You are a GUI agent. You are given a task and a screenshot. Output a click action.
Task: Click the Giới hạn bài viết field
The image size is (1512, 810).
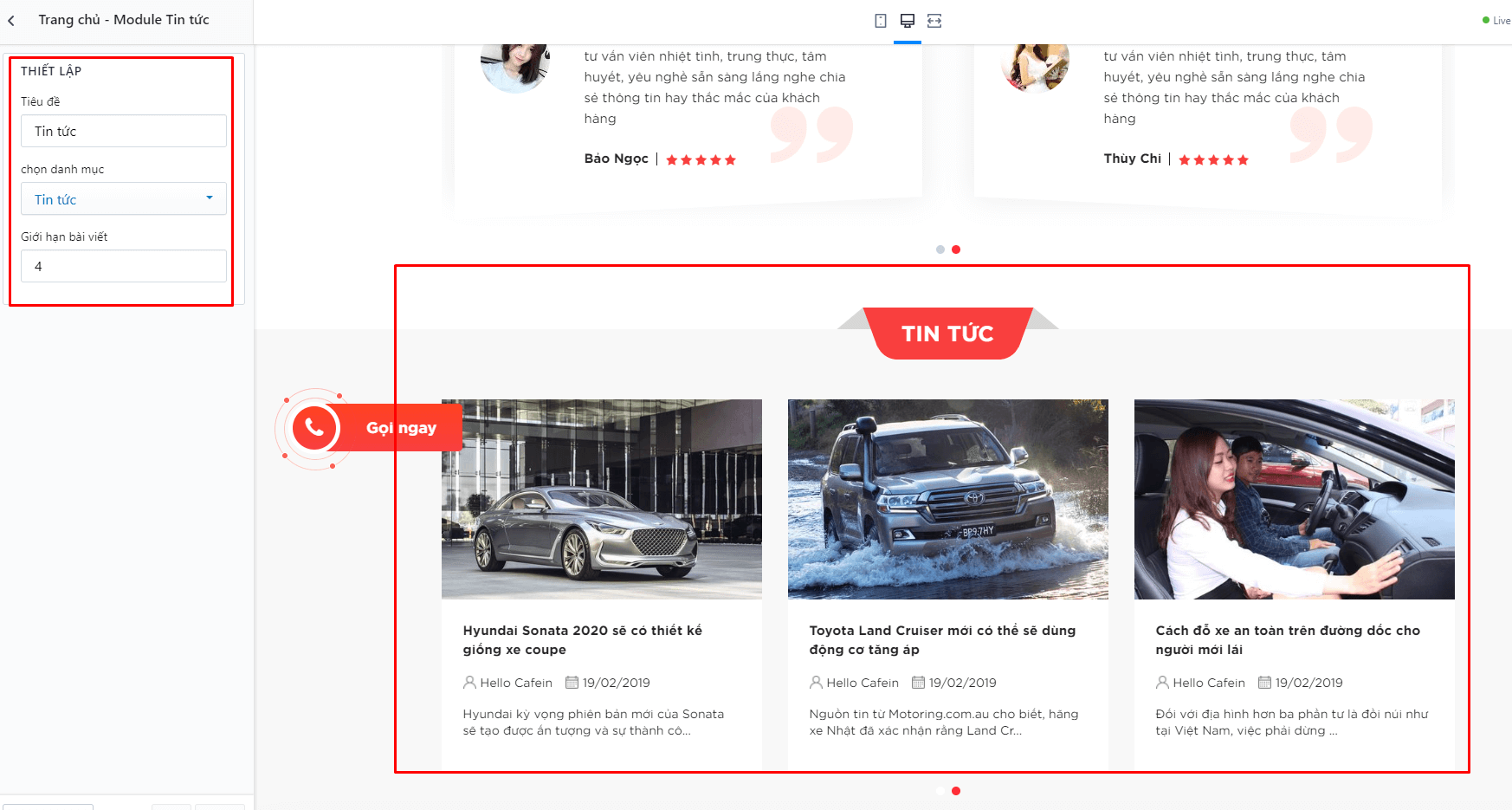pos(124,266)
